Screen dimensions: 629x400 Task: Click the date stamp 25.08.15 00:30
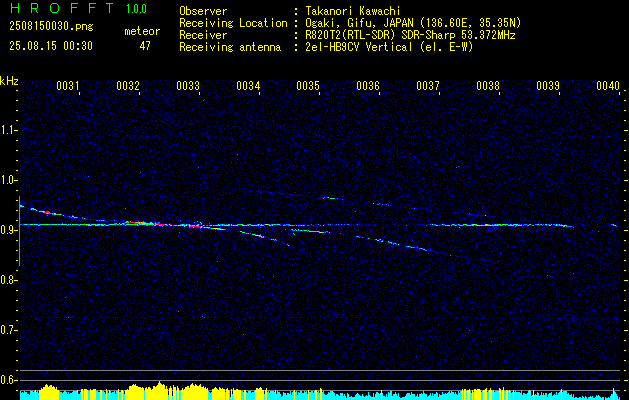coord(51,46)
